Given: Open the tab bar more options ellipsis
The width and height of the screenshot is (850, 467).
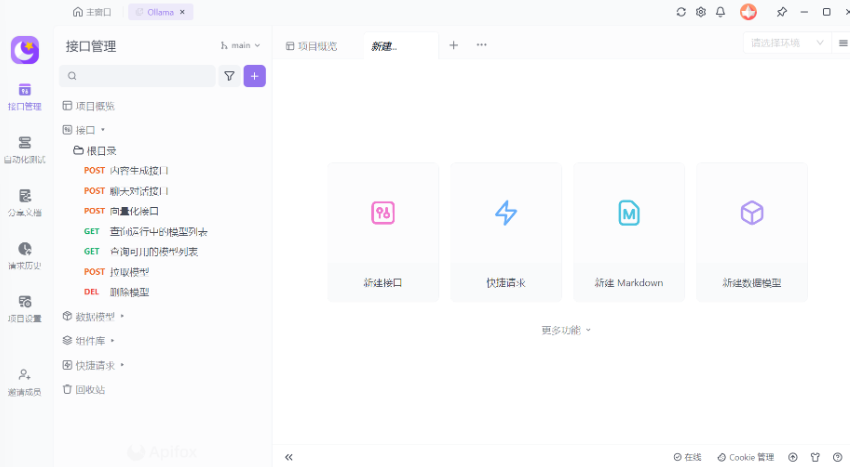Looking at the screenshot, I should (x=481, y=45).
